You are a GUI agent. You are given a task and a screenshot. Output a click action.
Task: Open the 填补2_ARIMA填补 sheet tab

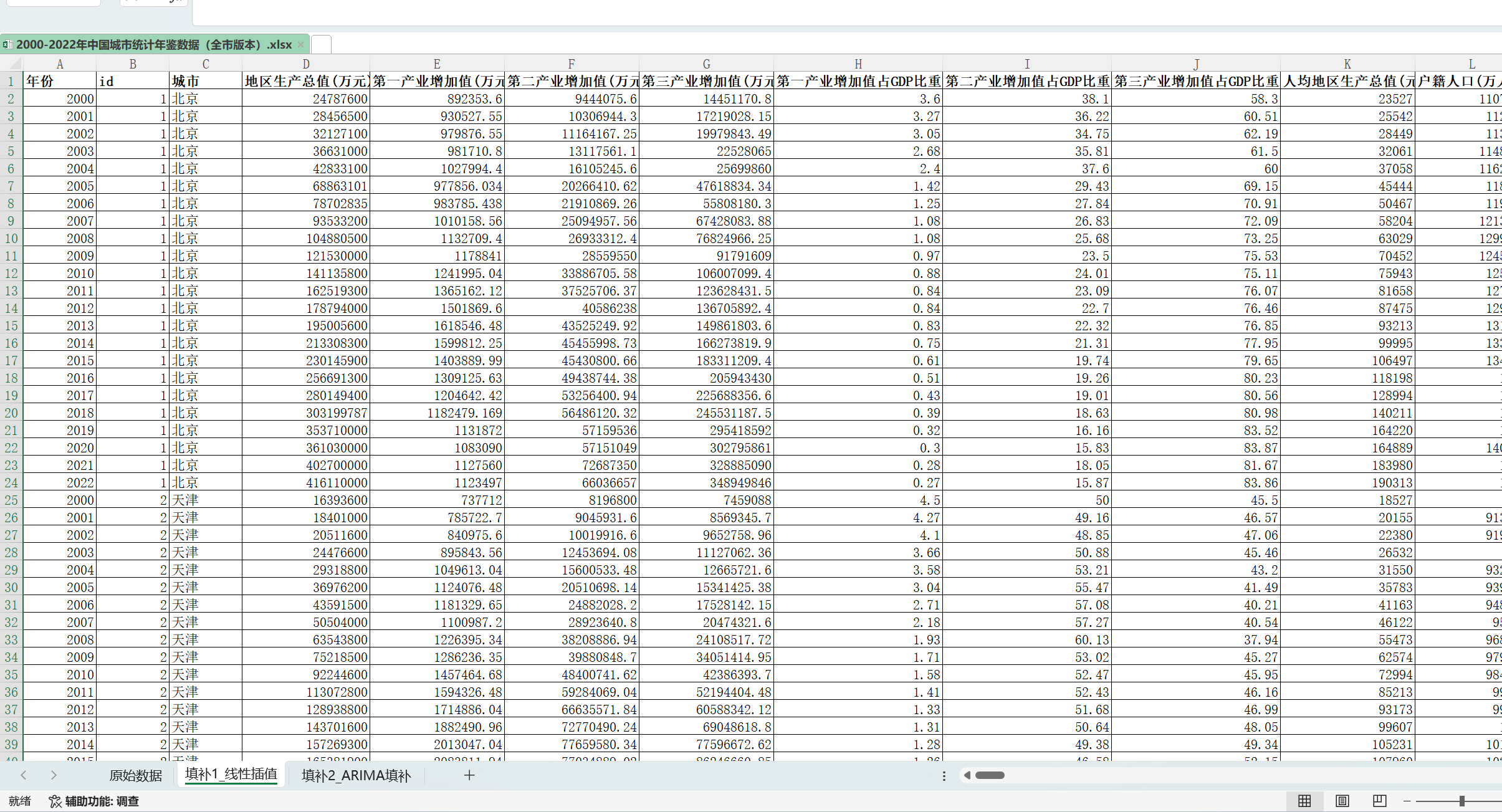(356, 776)
